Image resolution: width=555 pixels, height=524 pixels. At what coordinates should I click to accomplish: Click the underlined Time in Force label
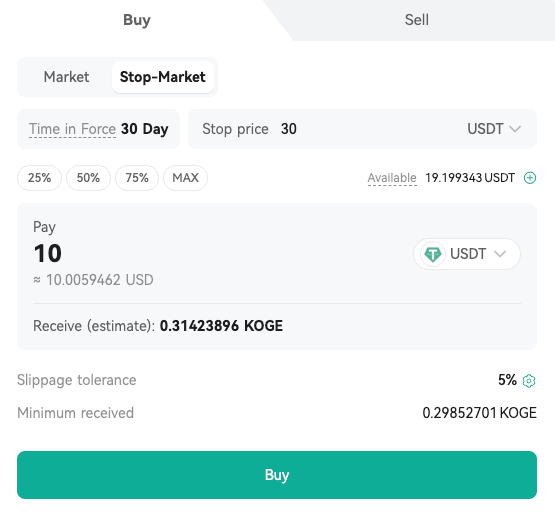point(72,129)
